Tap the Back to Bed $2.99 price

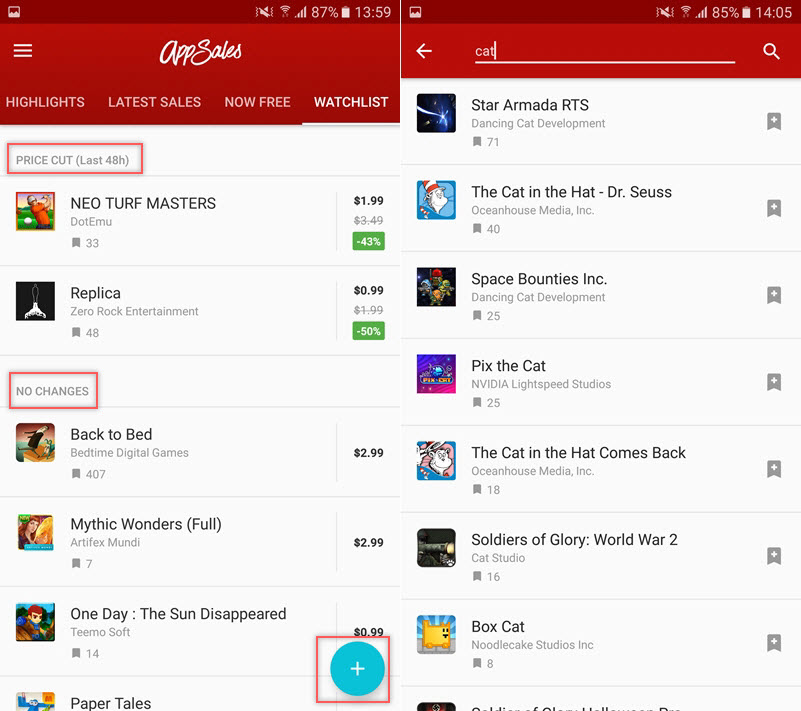tap(368, 453)
